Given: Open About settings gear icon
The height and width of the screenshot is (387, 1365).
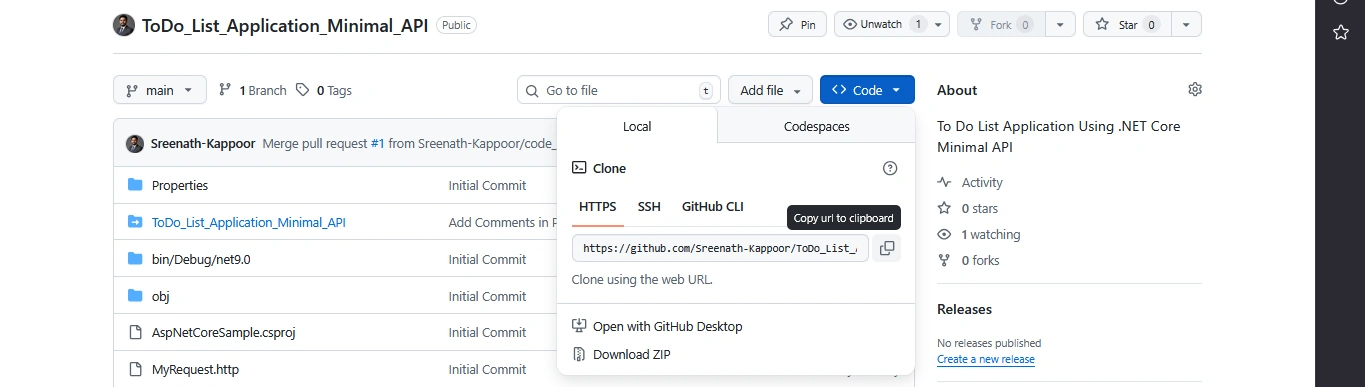Looking at the screenshot, I should click(1194, 90).
